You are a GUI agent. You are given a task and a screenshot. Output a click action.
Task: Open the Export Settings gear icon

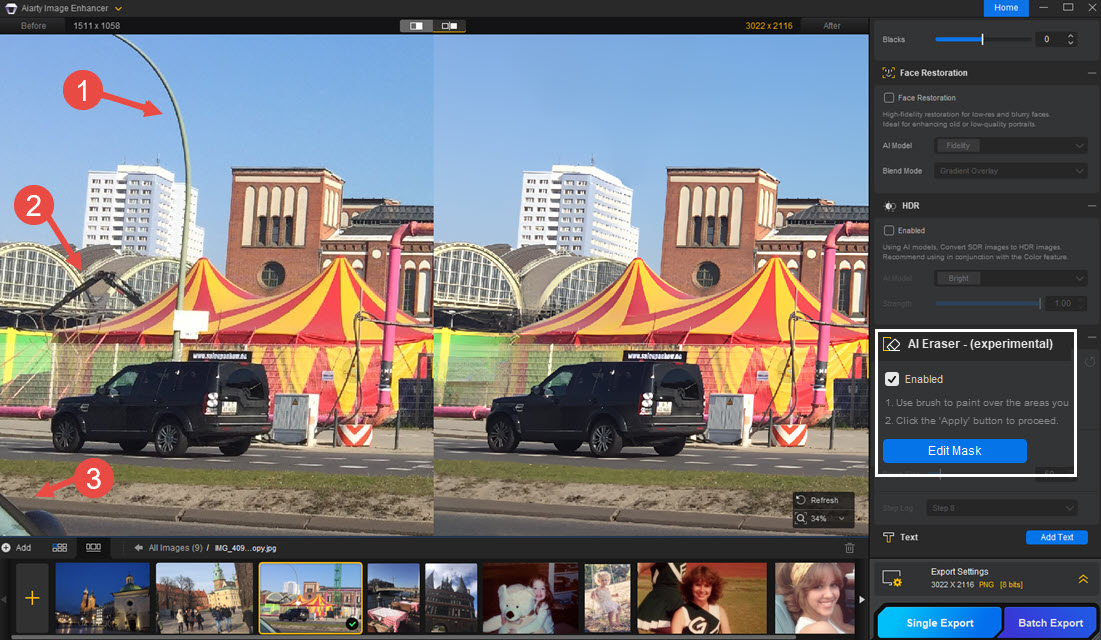tap(892, 578)
